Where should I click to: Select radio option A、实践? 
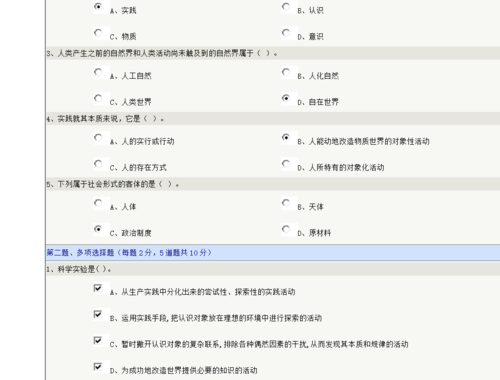click(x=98, y=6)
